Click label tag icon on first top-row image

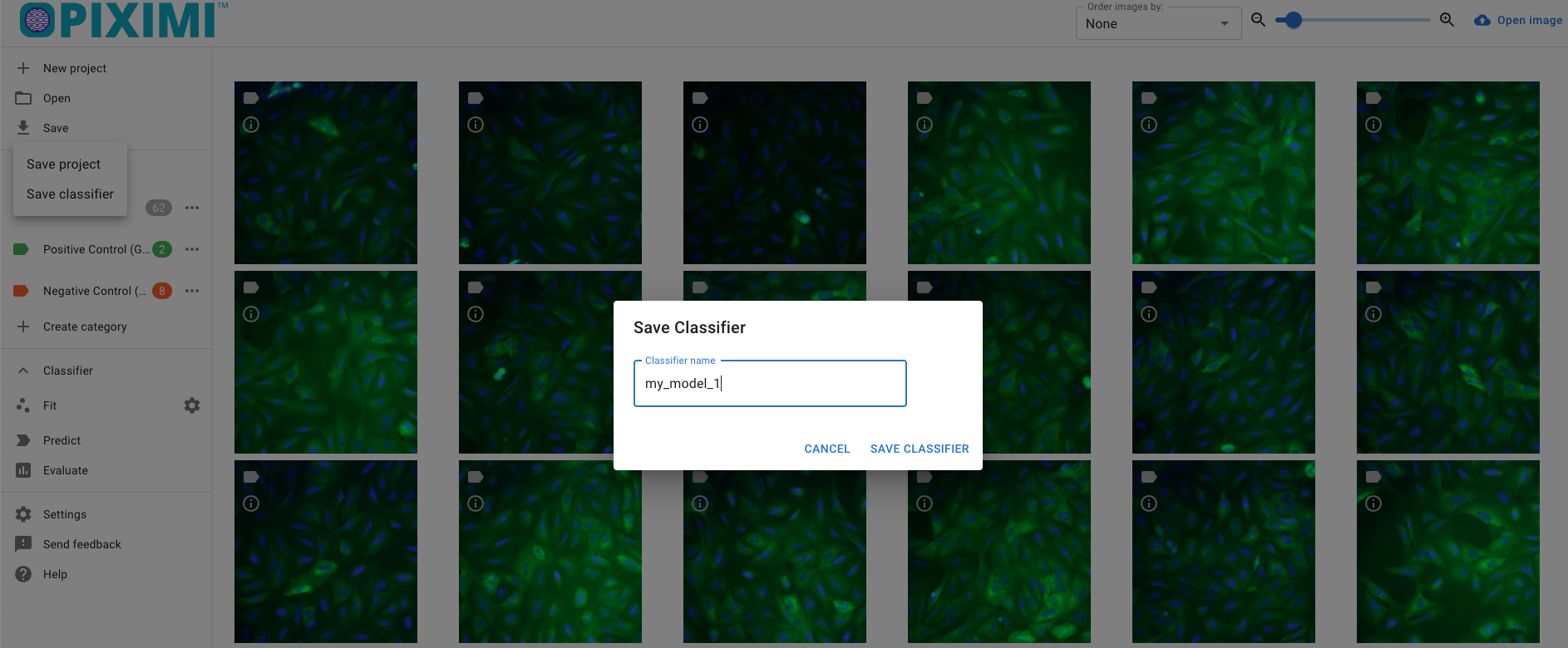click(251, 98)
